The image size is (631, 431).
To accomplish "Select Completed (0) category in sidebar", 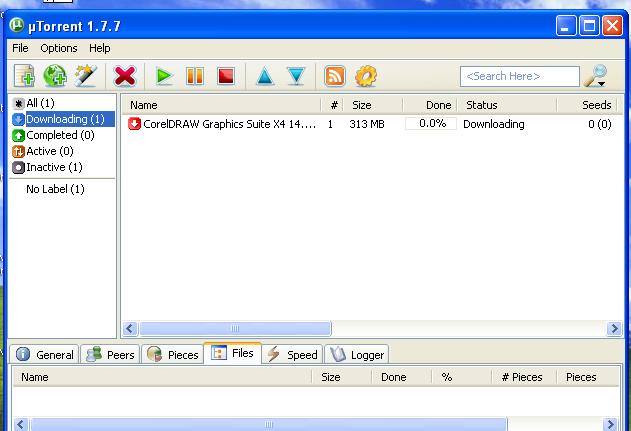I will (59, 135).
